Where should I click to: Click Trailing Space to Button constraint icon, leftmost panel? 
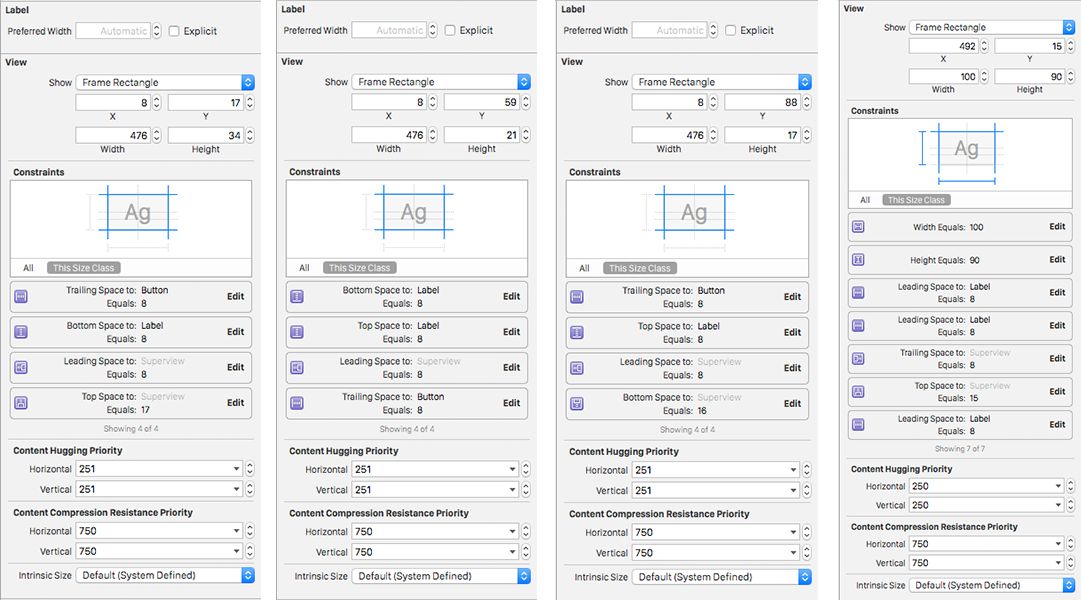(21, 297)
